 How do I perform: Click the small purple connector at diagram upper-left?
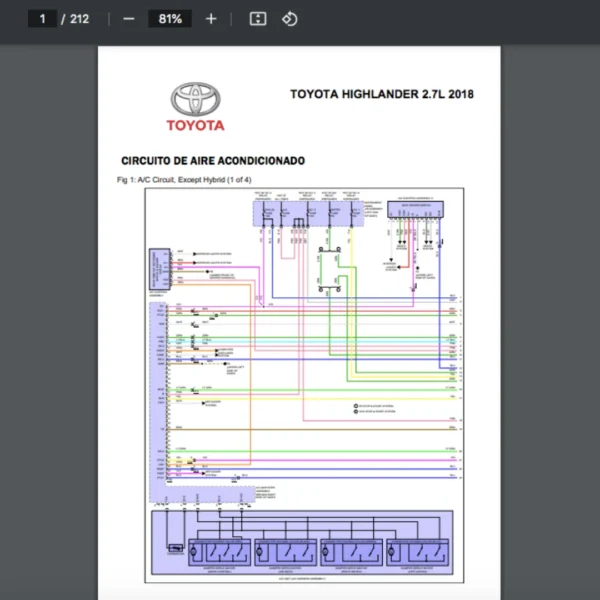pos(160,268)
